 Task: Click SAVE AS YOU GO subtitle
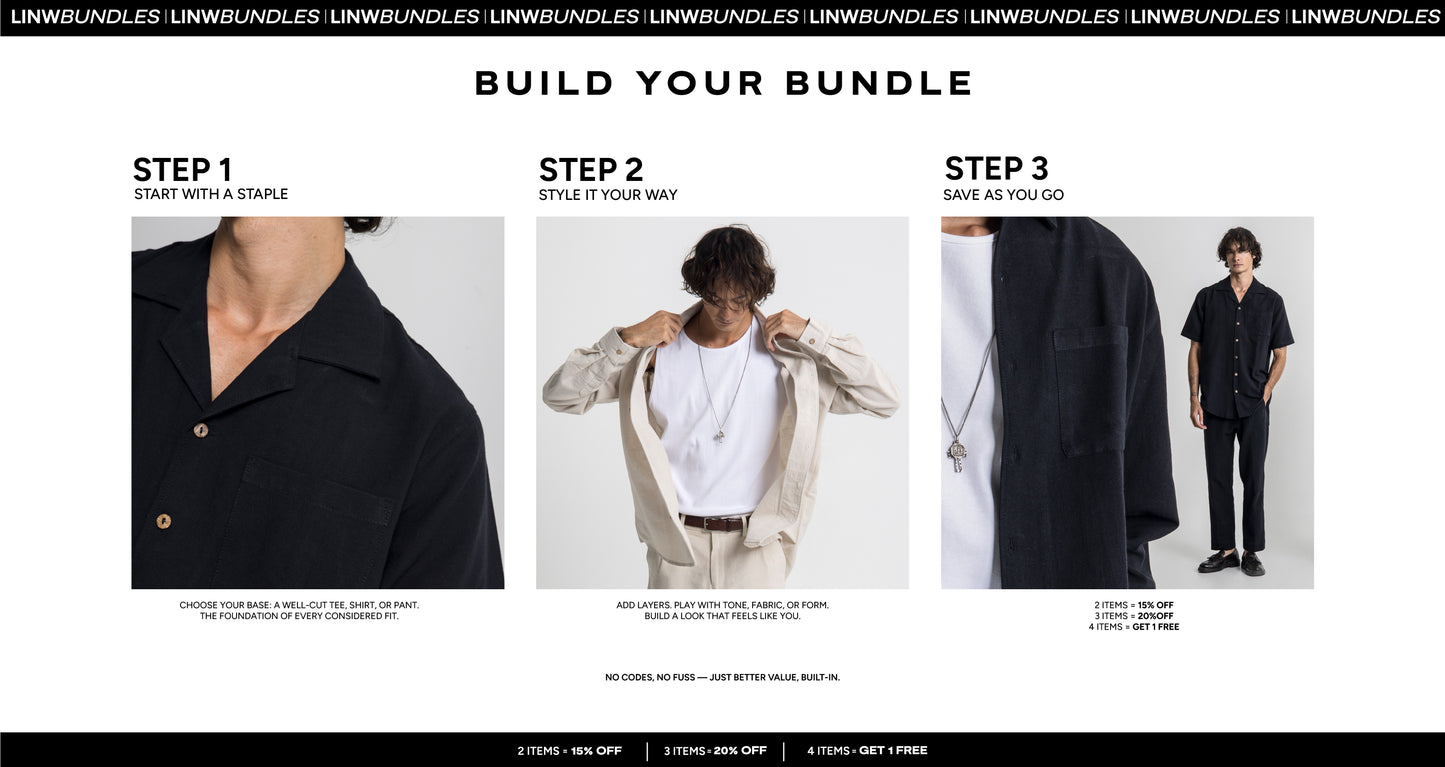[1003, 195]
